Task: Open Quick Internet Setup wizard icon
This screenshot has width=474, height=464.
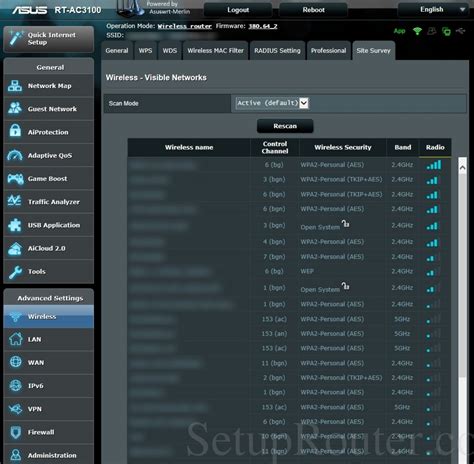Action: tap(16, 38)
